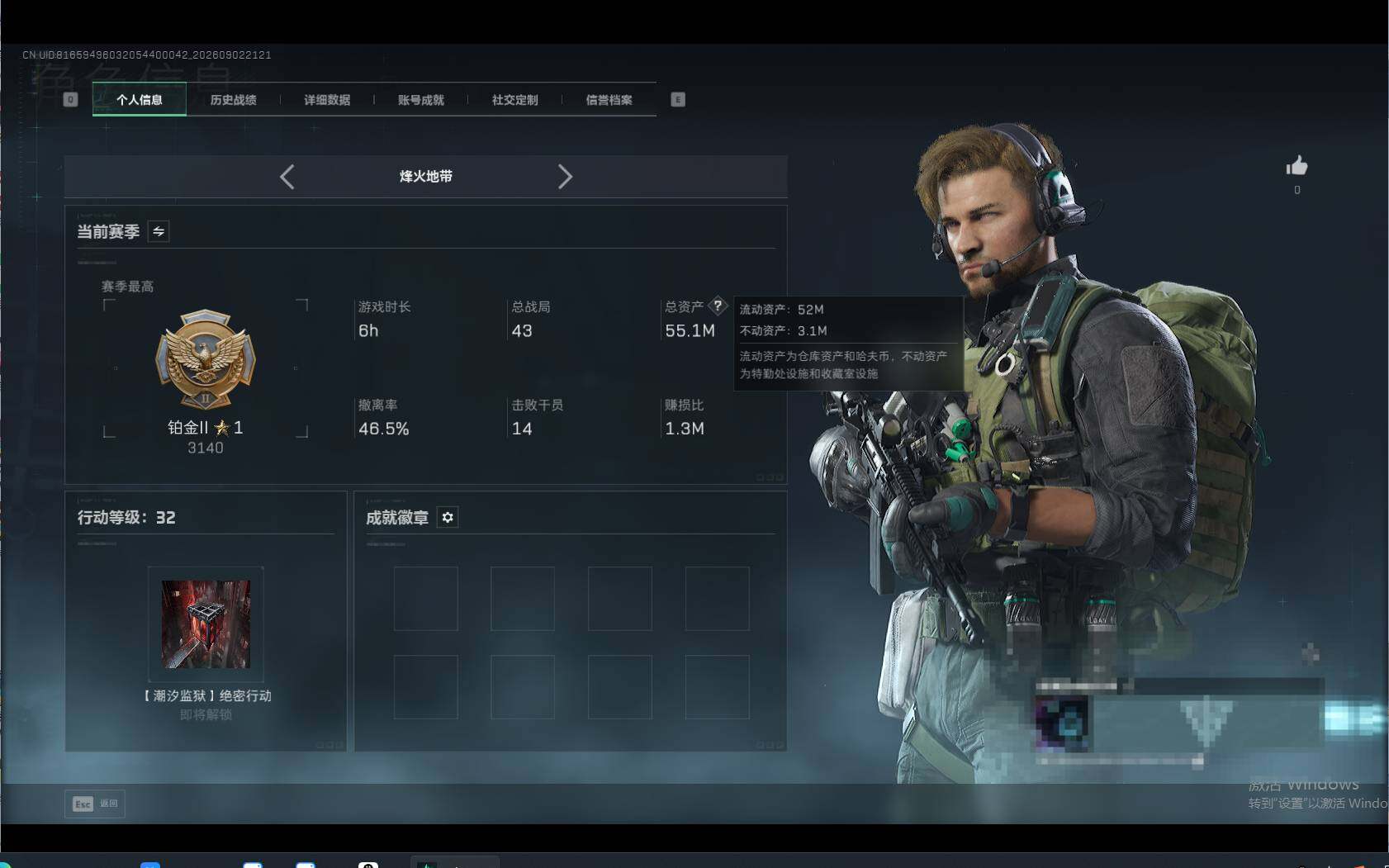Click the question mark beside 总资产
The height and width of the screenshot is (868, 1389).
(x=718, y=306)
